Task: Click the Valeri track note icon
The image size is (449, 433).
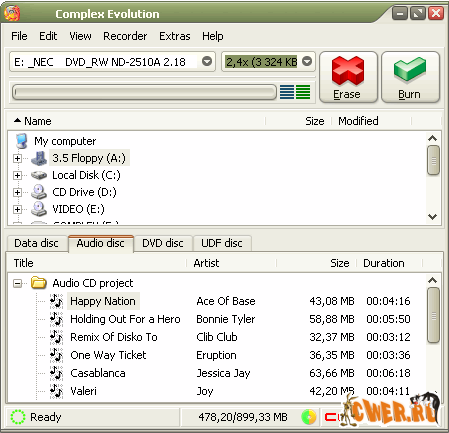Action: click(x=56, y=391)
